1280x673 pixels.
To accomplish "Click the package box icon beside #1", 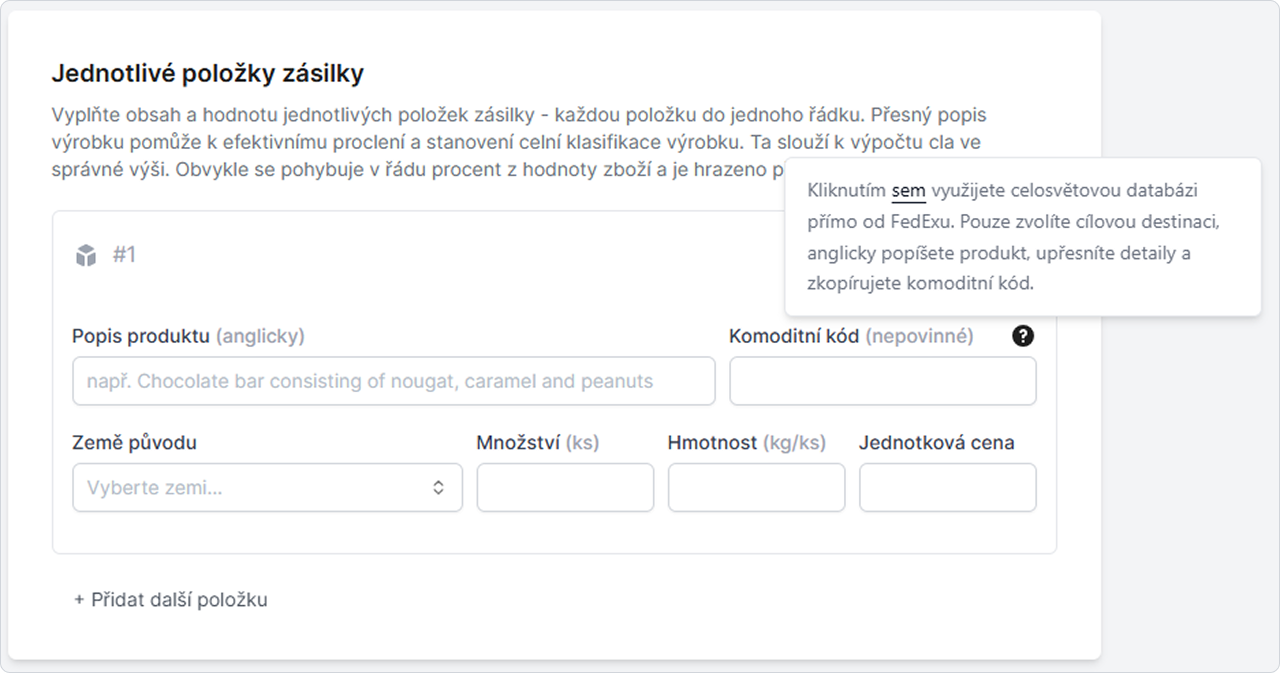I will [x=86, y=256].
